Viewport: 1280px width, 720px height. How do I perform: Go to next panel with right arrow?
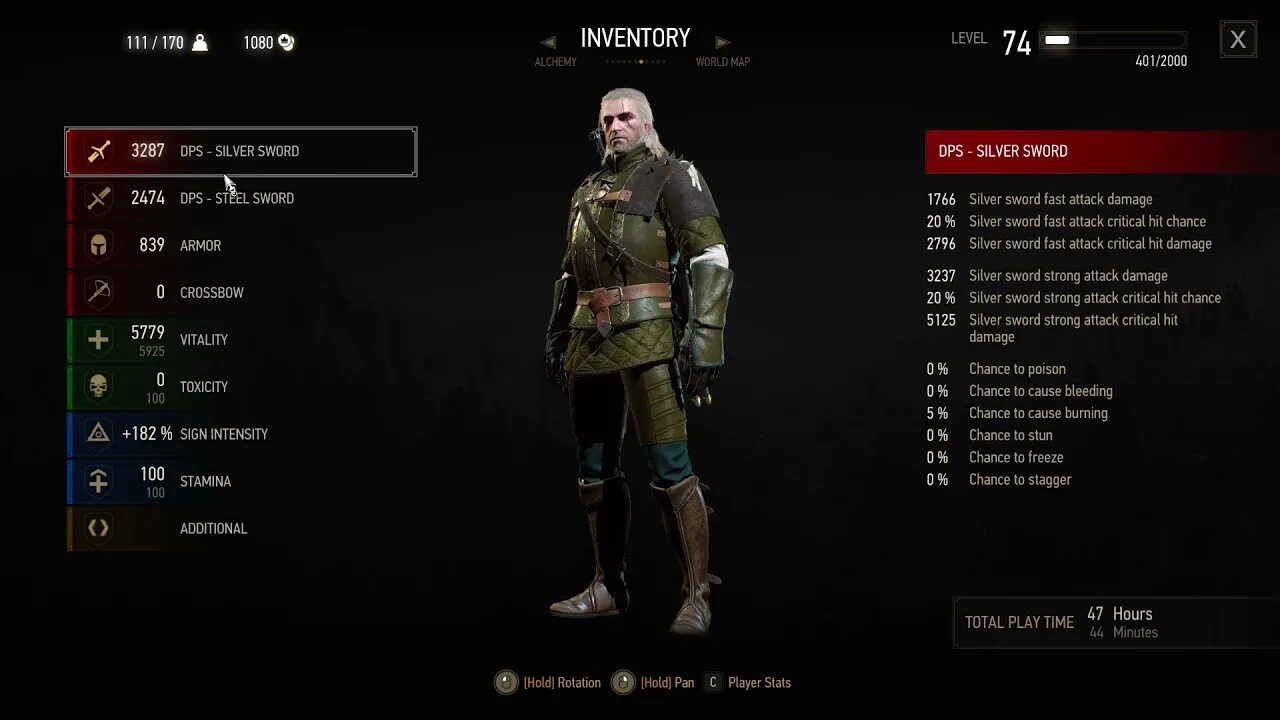click(x=723, y=42)
